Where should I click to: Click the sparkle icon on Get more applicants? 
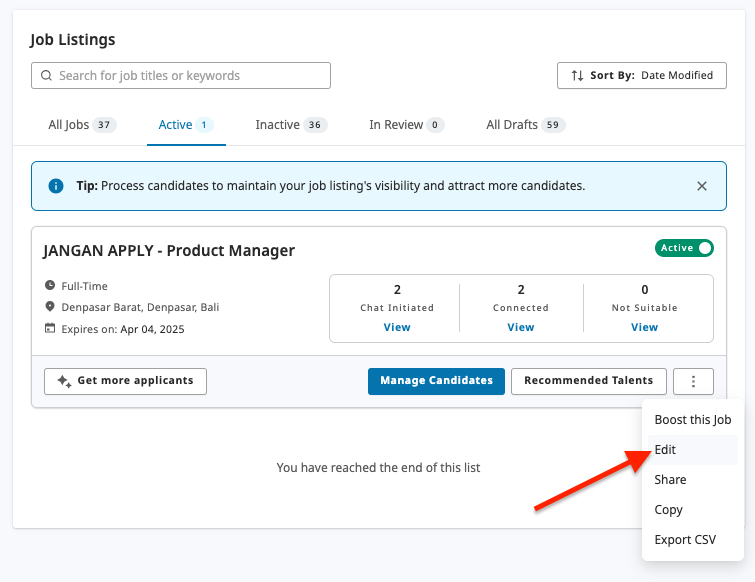(64, 381)
